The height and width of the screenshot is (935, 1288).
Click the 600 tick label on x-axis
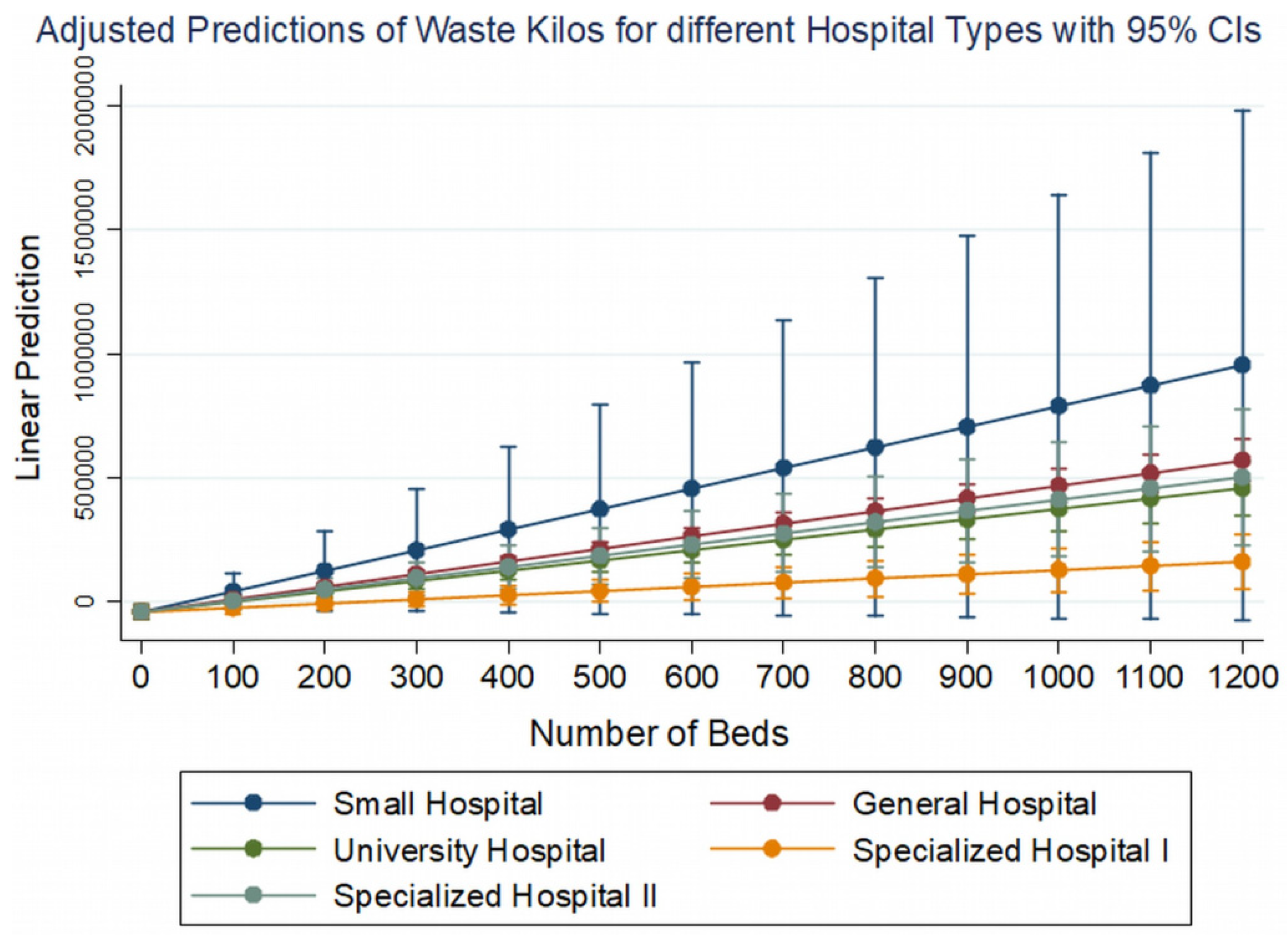pos(691,677)
